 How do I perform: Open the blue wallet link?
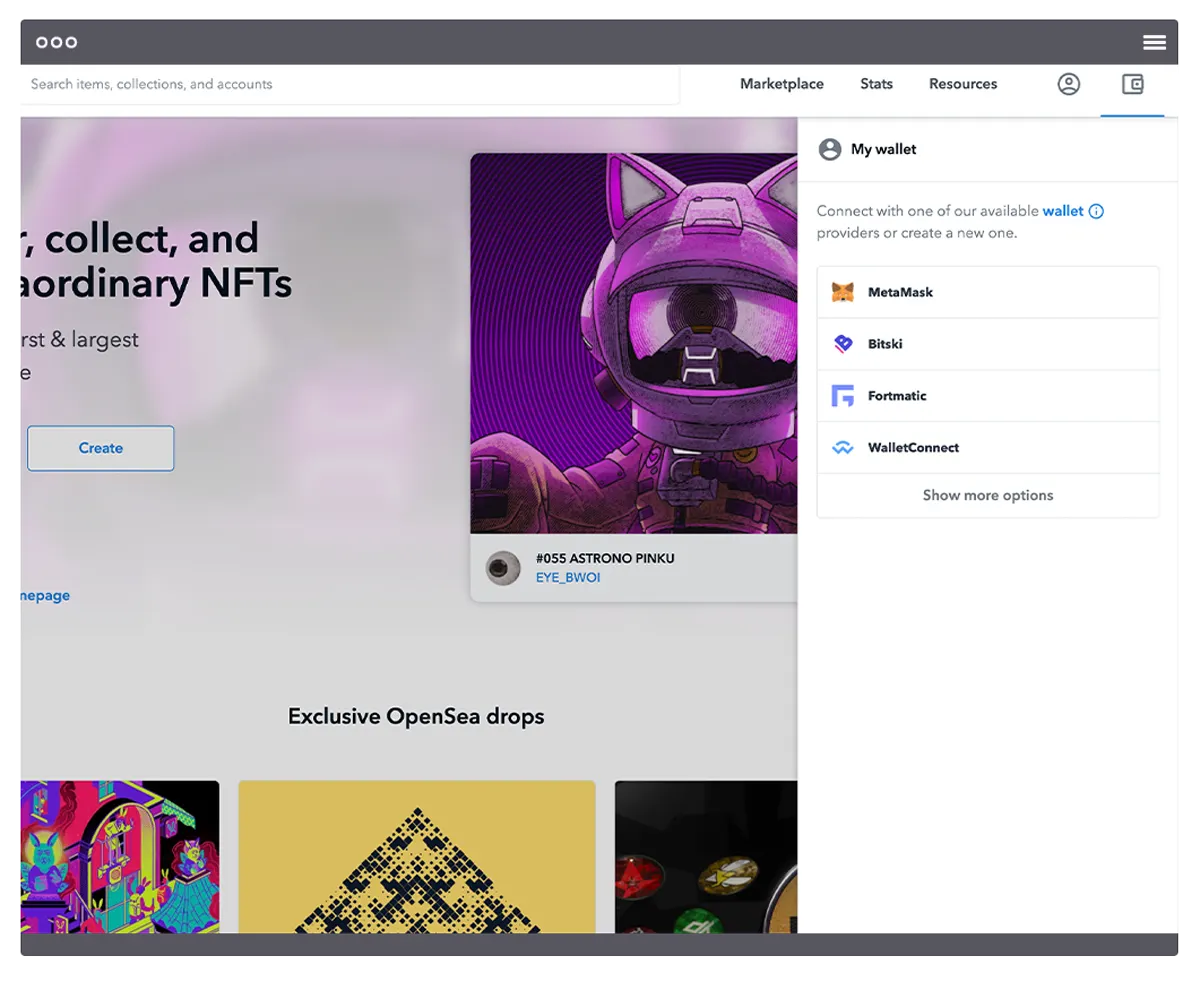pyautogui.click(x=1063, y=211)
